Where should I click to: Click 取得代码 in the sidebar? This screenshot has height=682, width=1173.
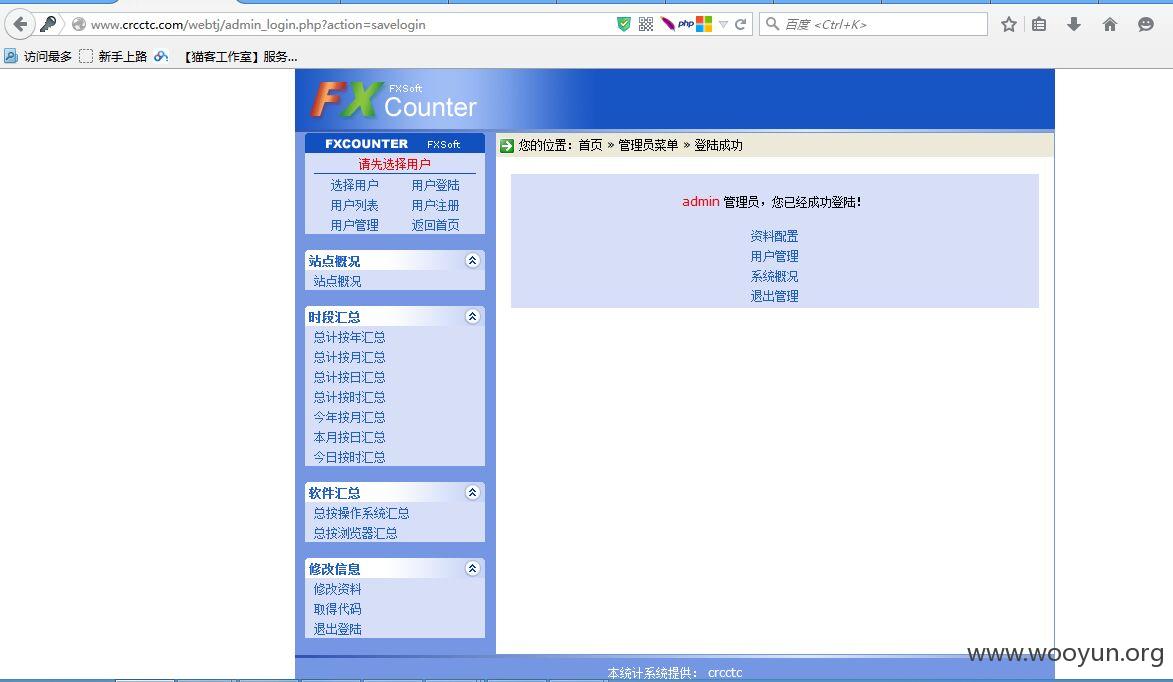coord(337,609)
